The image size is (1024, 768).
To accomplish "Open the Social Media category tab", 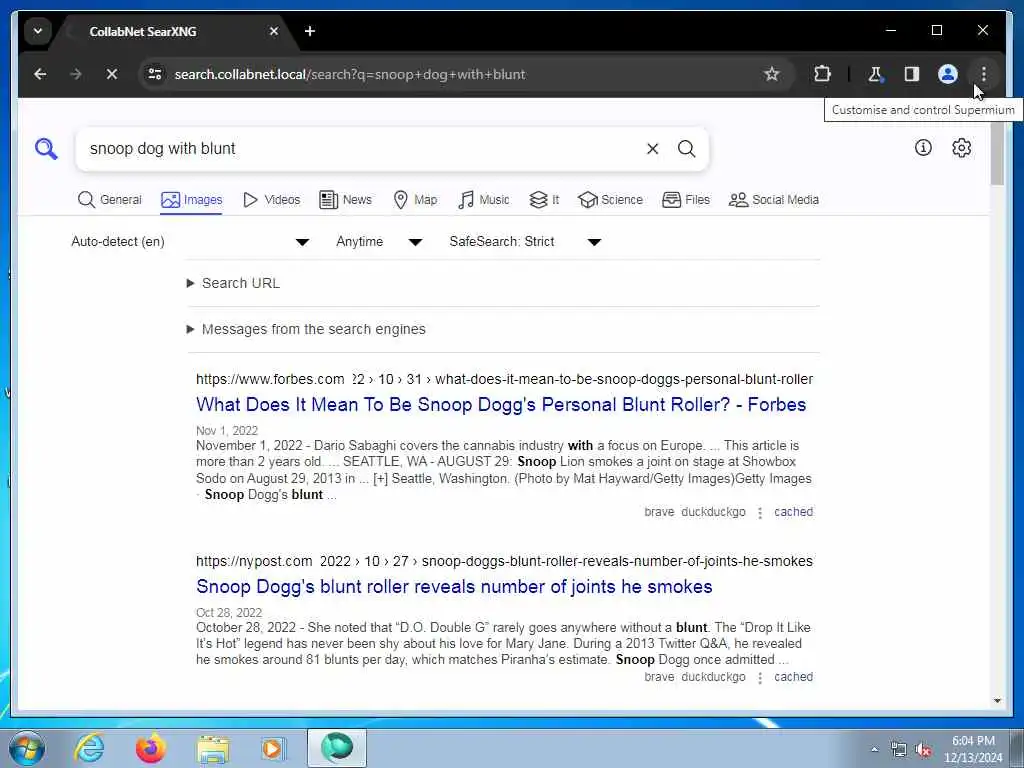I will 773,200.
